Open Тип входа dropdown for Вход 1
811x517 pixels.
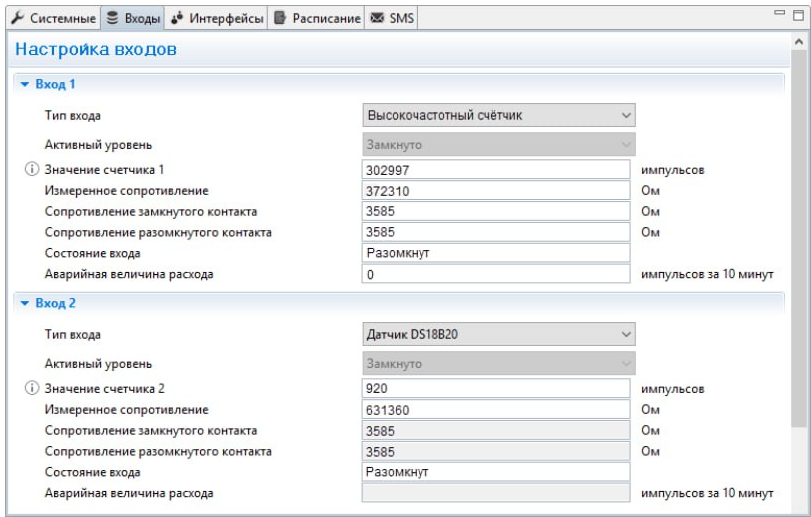(499, 115)
